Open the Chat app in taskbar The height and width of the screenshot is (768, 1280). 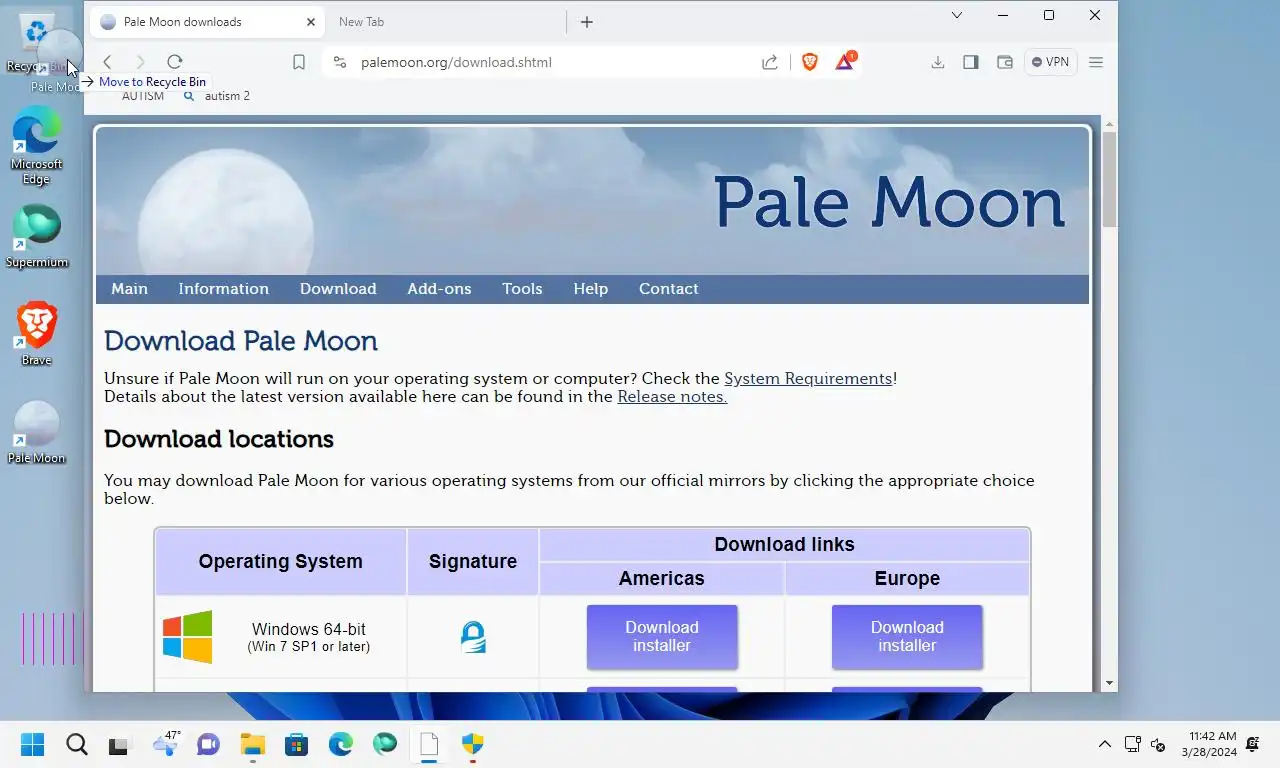[x=208, y=744]
